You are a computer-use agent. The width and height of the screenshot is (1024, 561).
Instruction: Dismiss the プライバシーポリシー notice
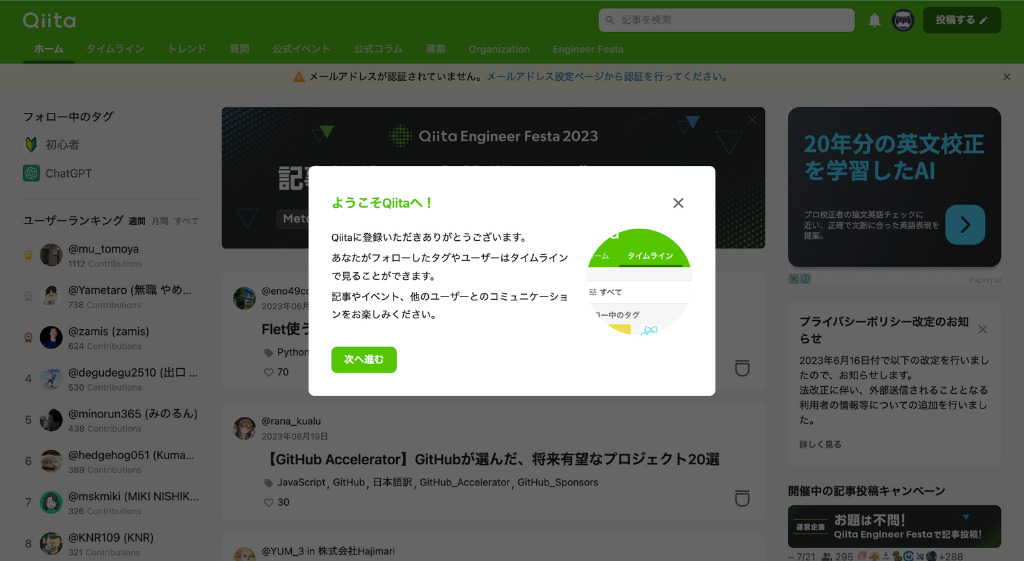point(982,330)
